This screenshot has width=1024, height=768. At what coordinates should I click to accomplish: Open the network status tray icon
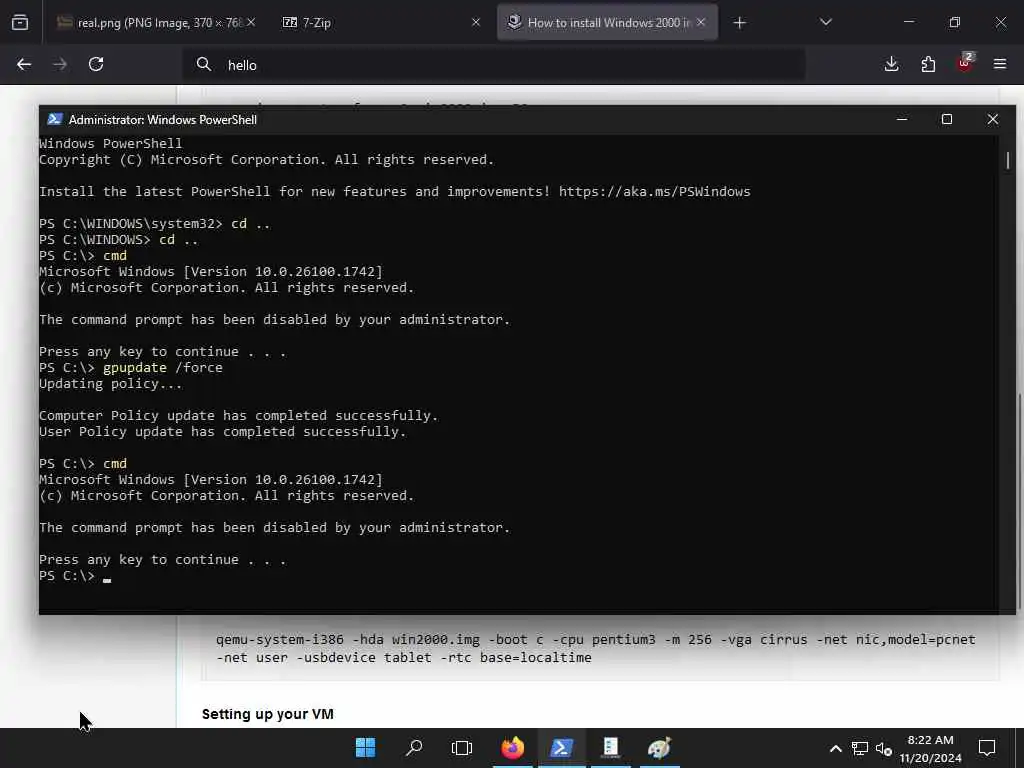[x=860, y=748]
